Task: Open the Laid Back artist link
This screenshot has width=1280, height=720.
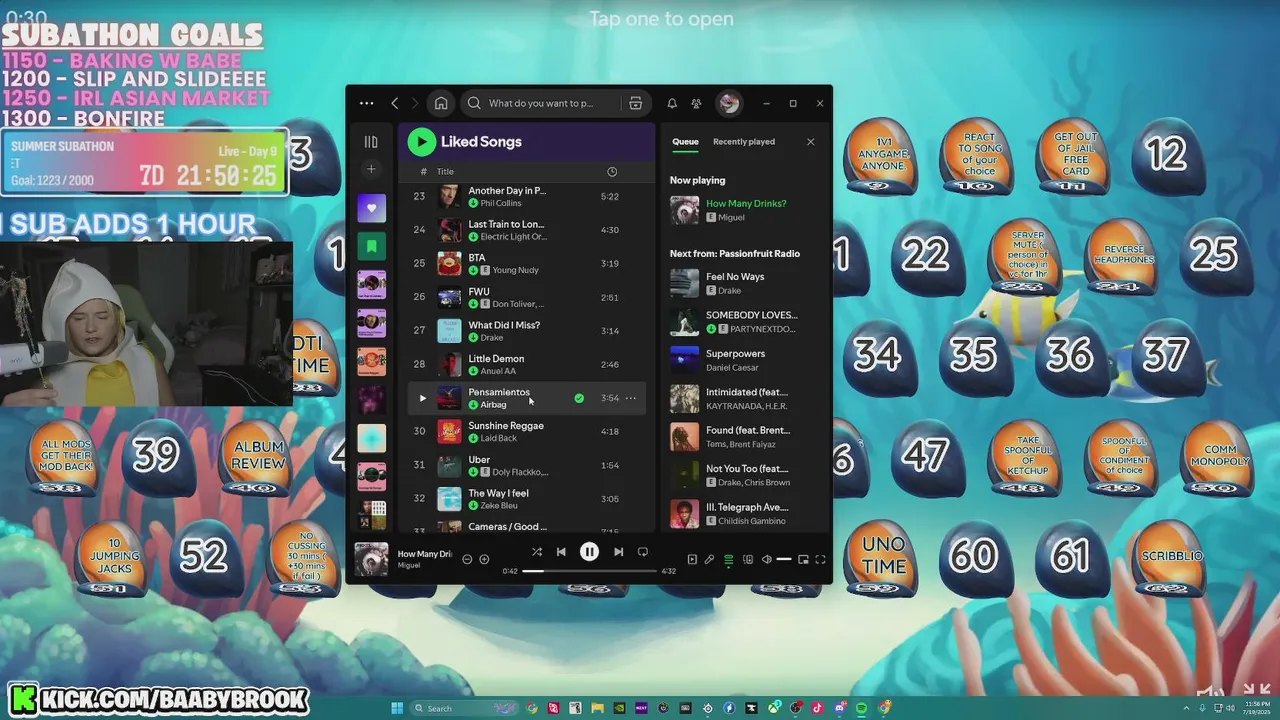Action: click(x=498, y=438)
